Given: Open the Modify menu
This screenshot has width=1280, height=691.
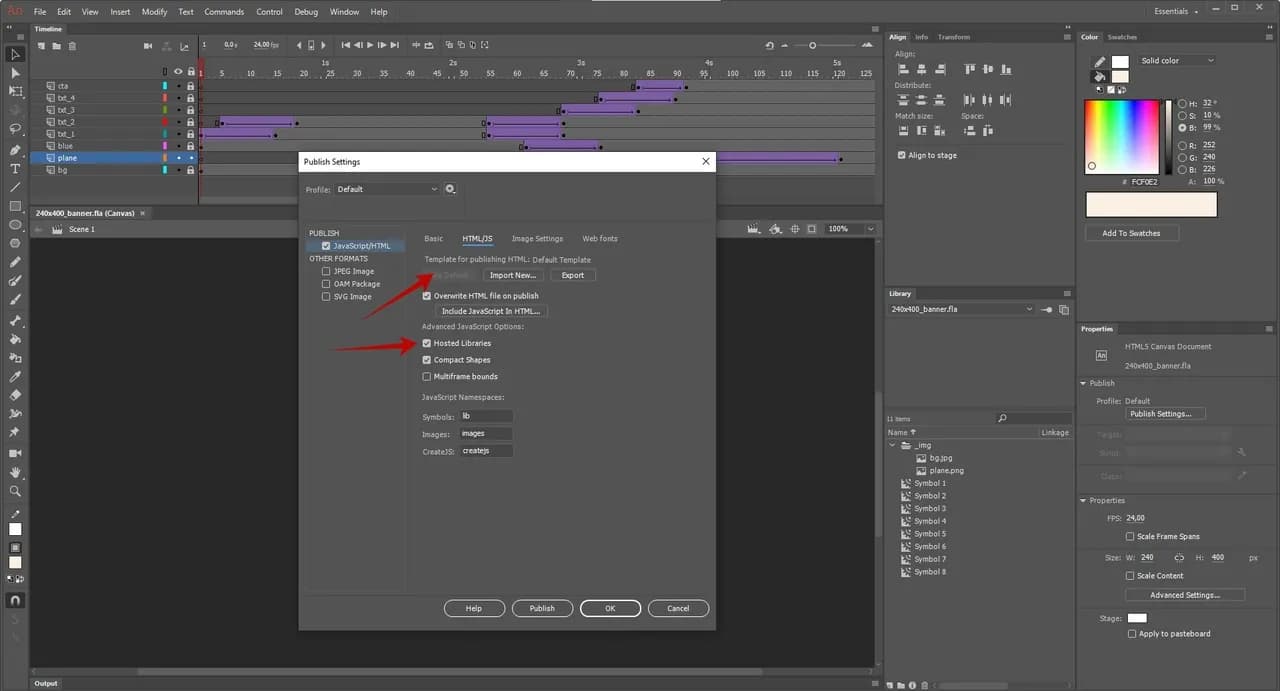Looking at the screenshot, I should (155, 12).
